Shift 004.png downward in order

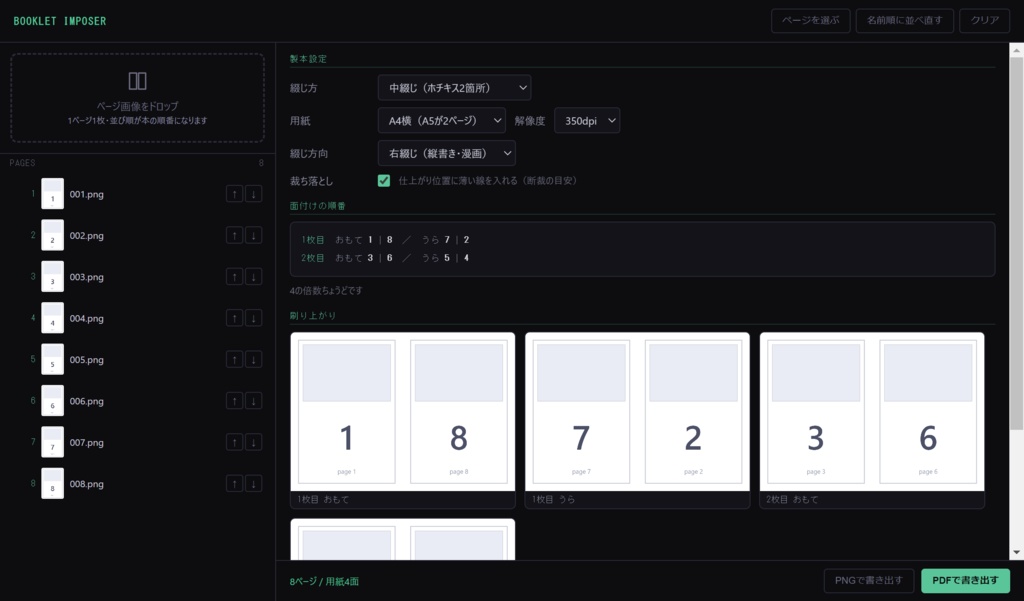(x=253, y=318)
